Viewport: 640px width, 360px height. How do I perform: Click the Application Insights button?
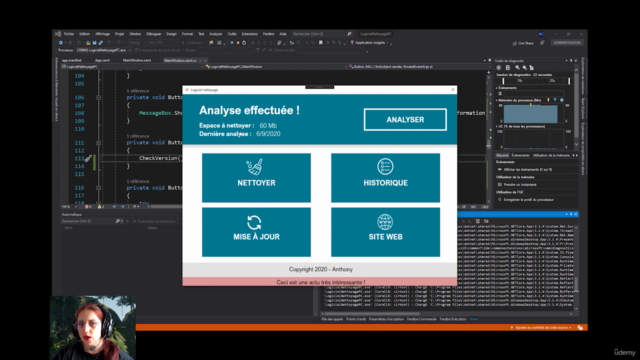point(369,42)
